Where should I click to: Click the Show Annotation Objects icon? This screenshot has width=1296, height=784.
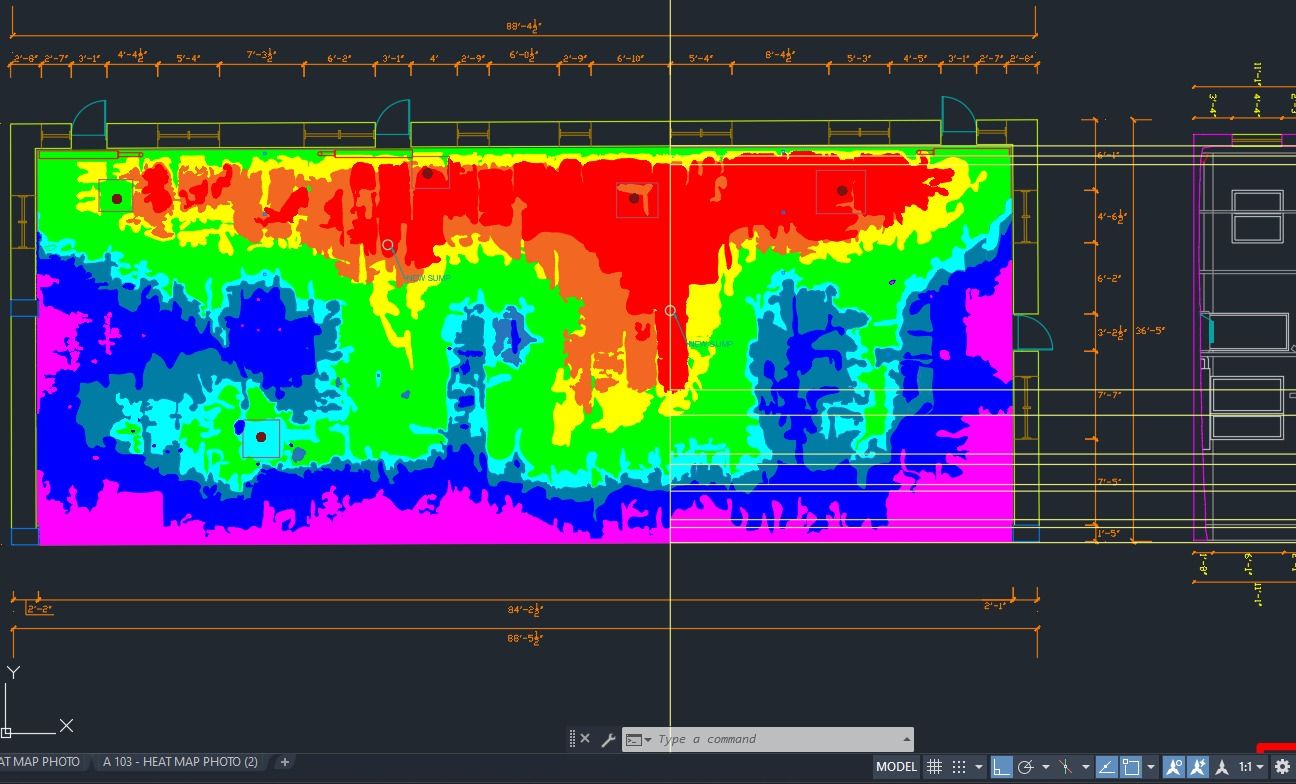(x=1174, y=767)
